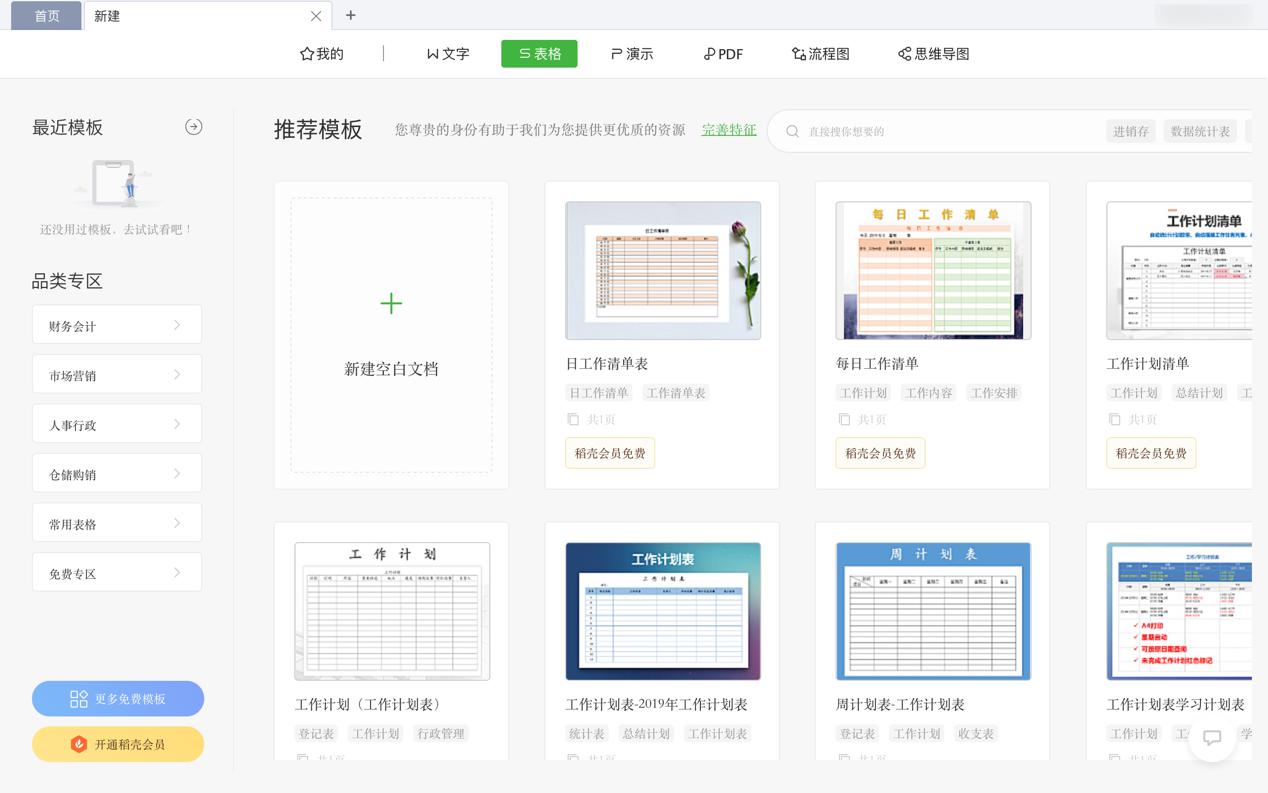Click 稻壳会员免费 under 日工作清单表
Viewport: 1268px width, 793px height.
[610, 453]
